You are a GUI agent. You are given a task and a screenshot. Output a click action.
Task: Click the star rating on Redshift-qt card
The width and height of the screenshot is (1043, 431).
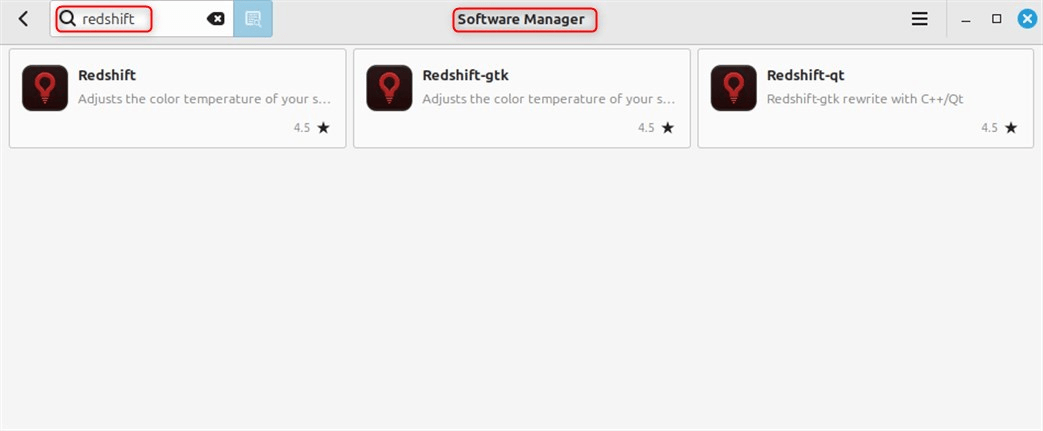tap(1011, 128)
